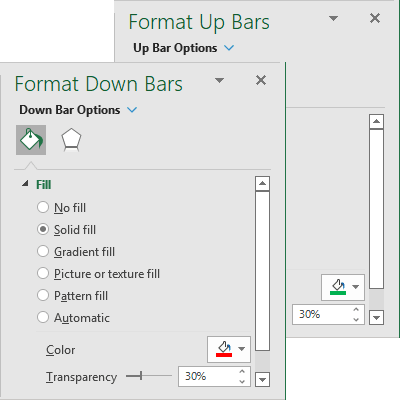Select the Automatic fill option
This screenshot has height=400, width=400.
(x=43, y=317)
